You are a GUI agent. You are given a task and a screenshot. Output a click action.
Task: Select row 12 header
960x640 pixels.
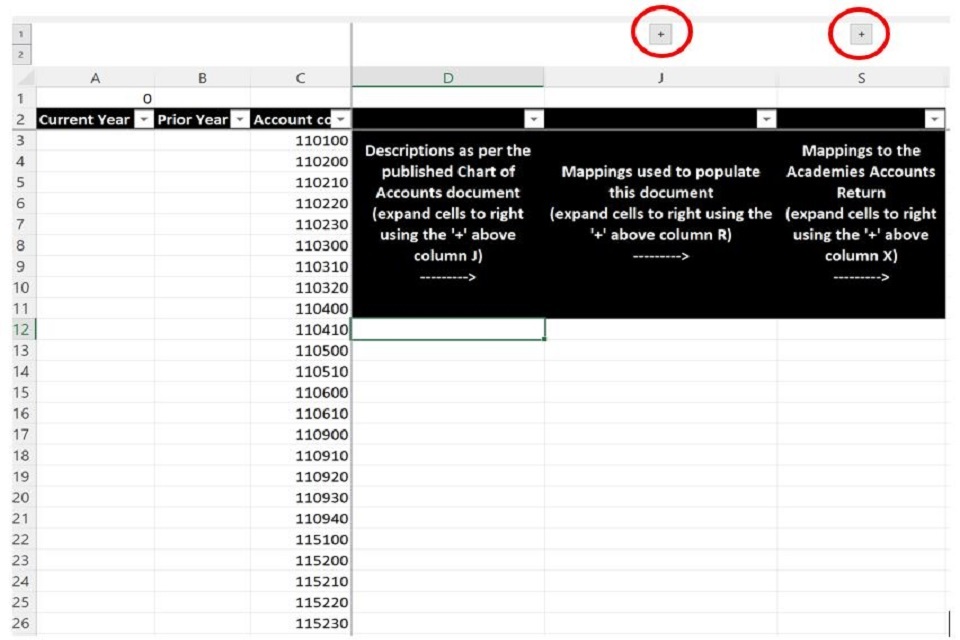[x=18, y=329]
